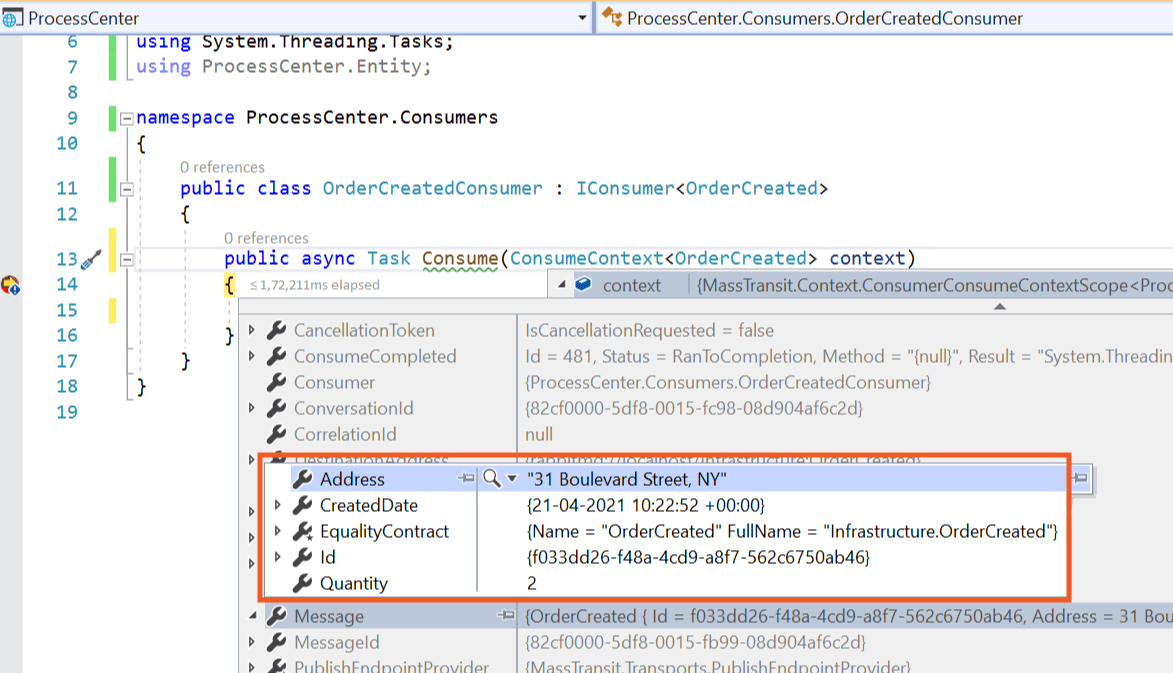Click '0 references' above OrderCreatedConsumer class
The height and width of the screenshot is (673, 1173).
(222, 166)
